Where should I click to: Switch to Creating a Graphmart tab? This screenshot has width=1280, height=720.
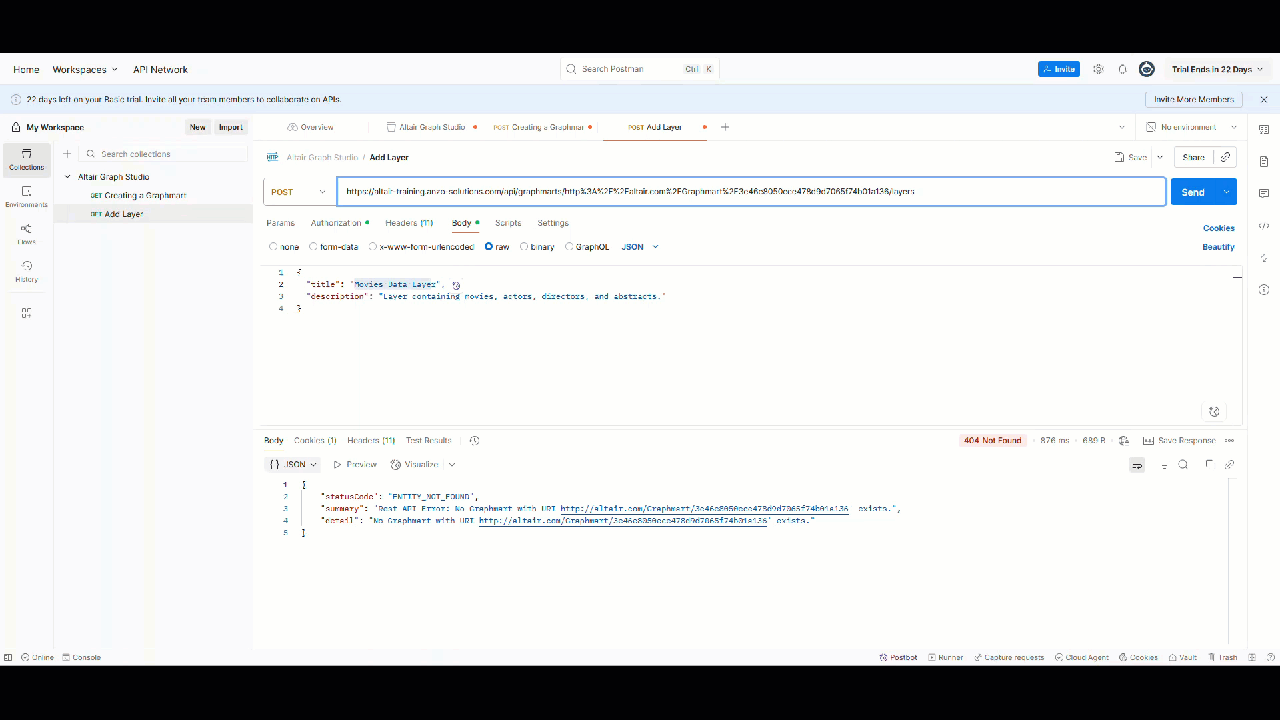(x=541, y=127)
